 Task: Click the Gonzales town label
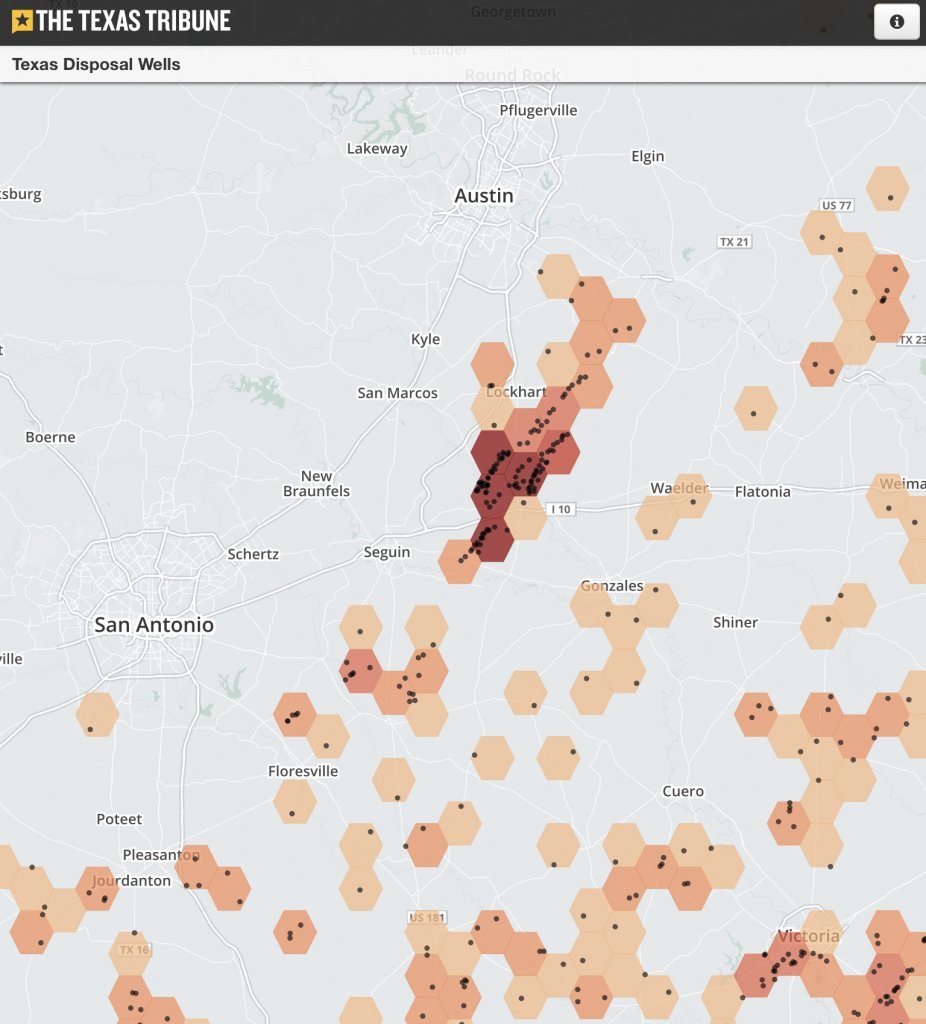click(x=611, y=586)
